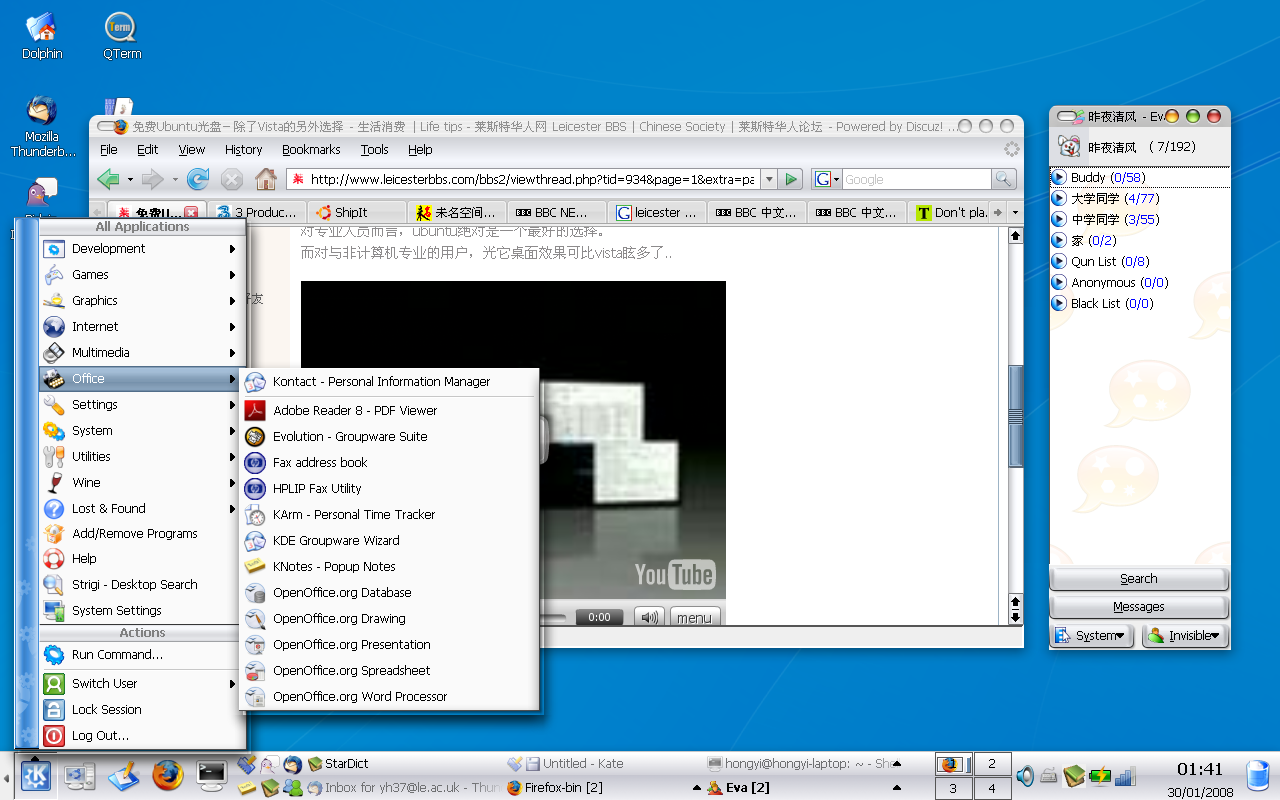Viewport: 1280px width, 800px height.
Task: Click Firefox stop loading icon
Action: click(232, 179)
